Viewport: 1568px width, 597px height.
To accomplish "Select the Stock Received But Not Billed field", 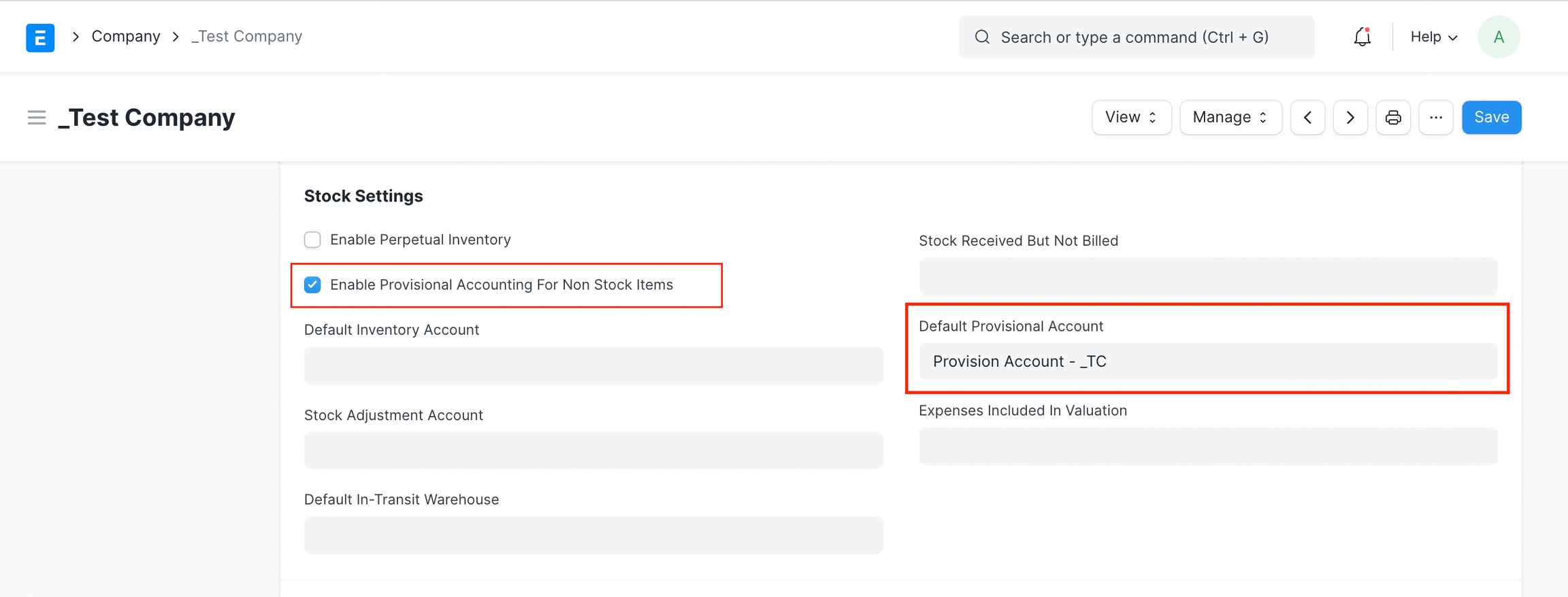I will [x=1207, y=276].
